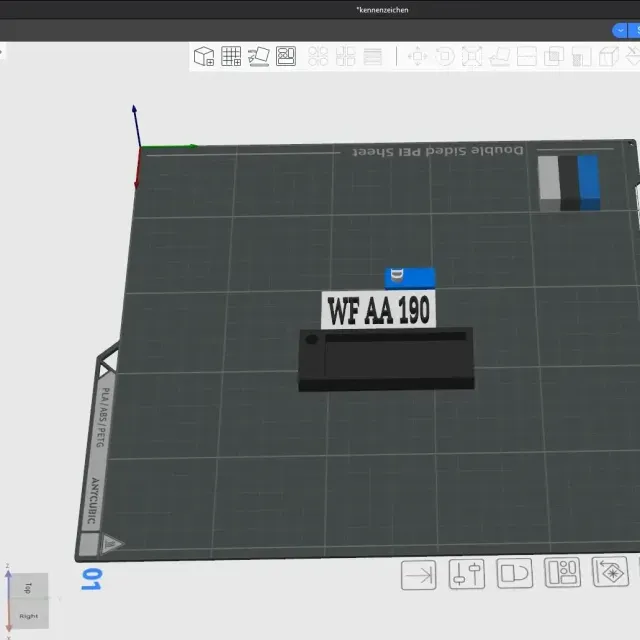This screenshot has width=640, height=640.
Task: Click the *kennenzeichen window title
Action: click(382, 10)
